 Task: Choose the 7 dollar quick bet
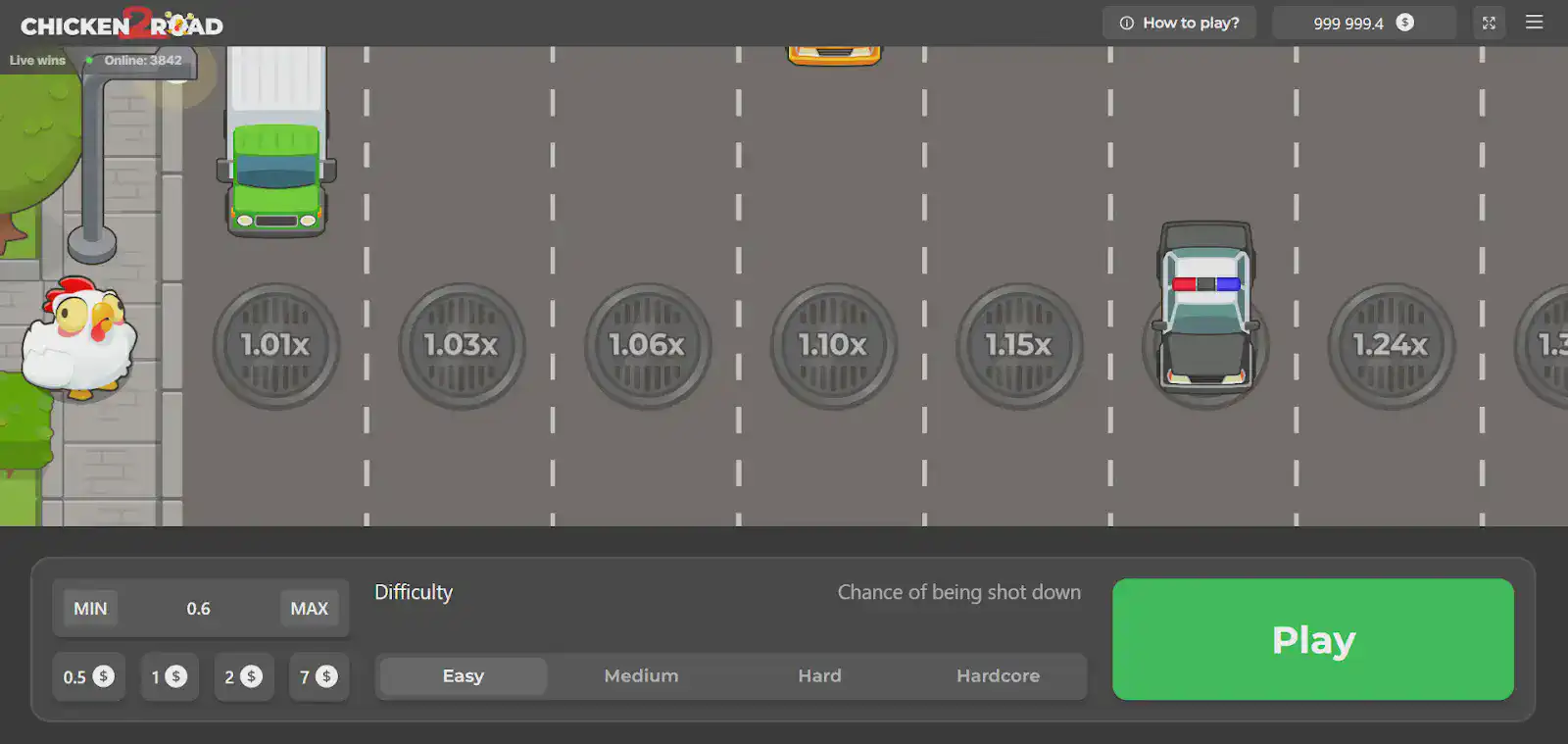[x=318, y=676]
